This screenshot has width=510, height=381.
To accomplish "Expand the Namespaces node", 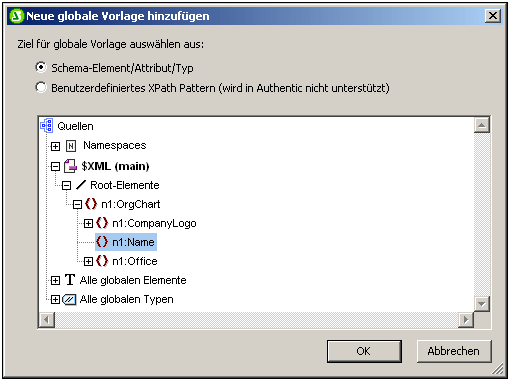I will 55,146.
